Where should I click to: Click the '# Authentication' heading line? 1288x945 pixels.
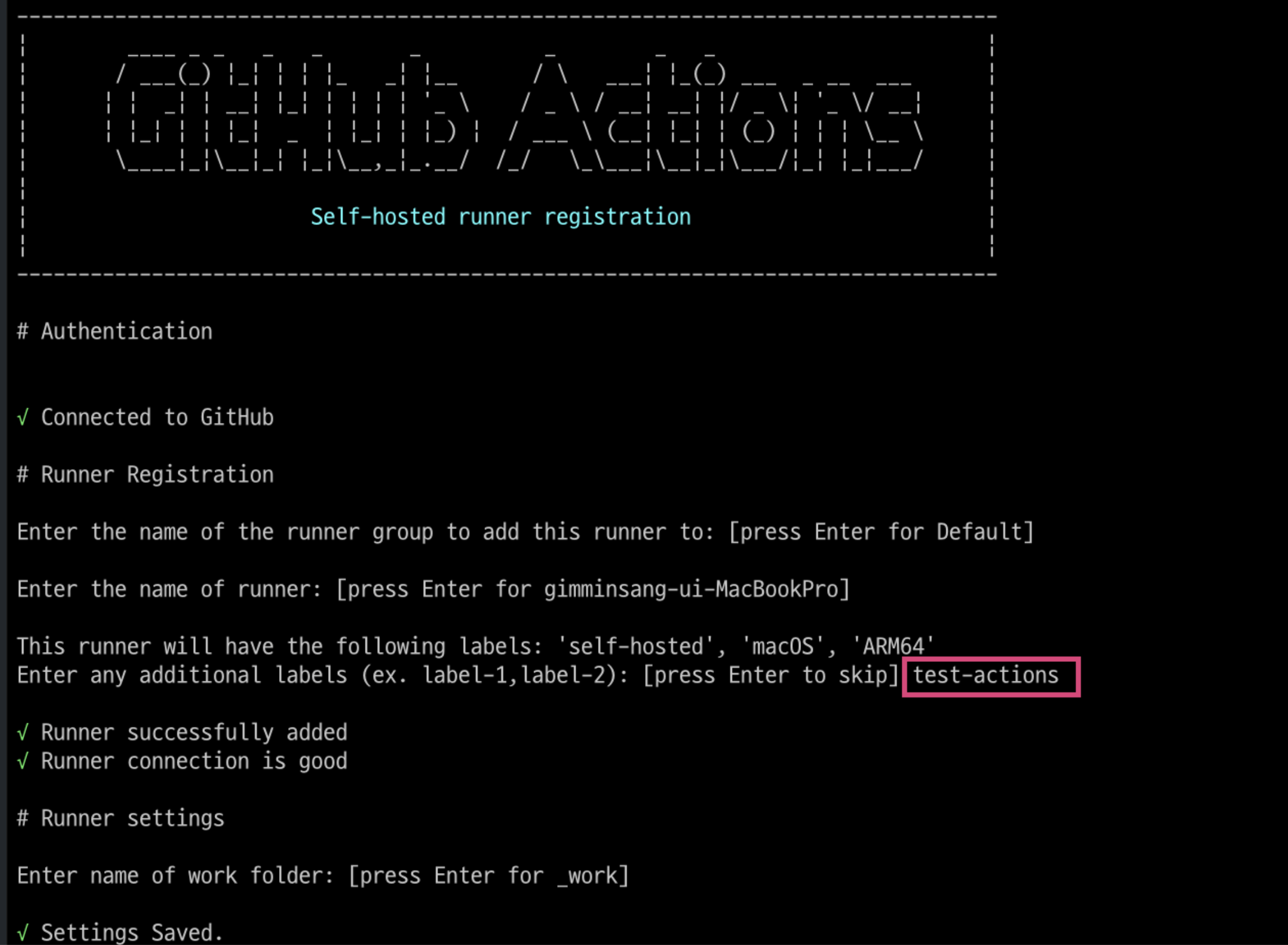click(115, 331)
